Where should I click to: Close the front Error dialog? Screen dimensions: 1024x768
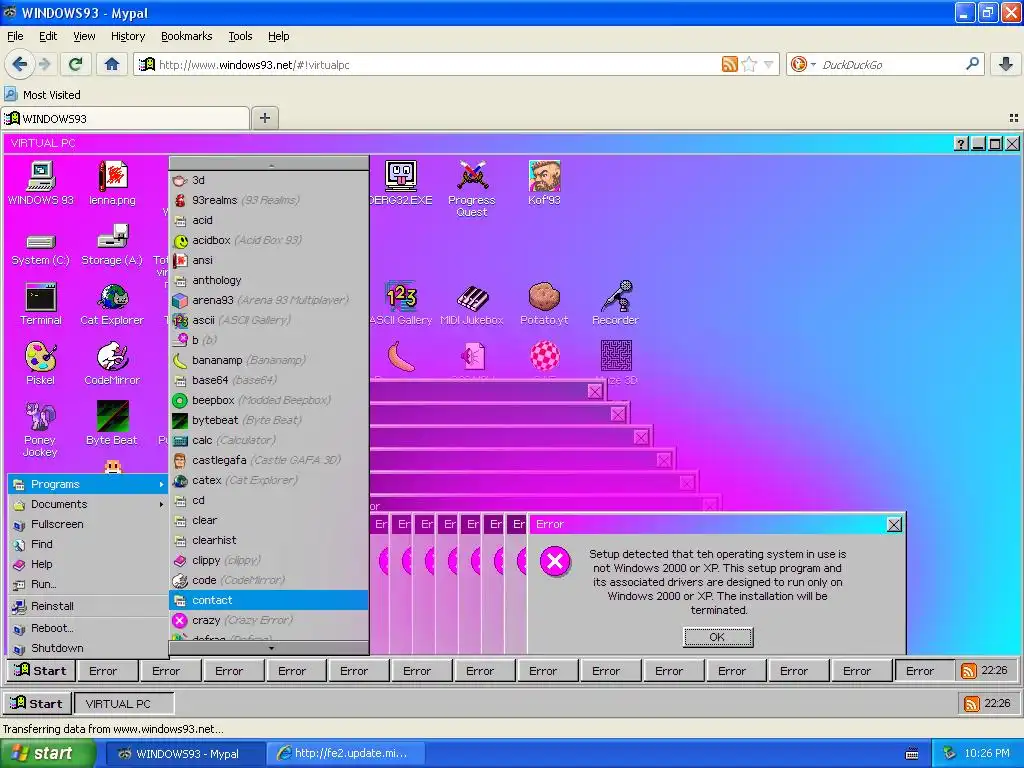pyautogui.click(x=894, y=524)
